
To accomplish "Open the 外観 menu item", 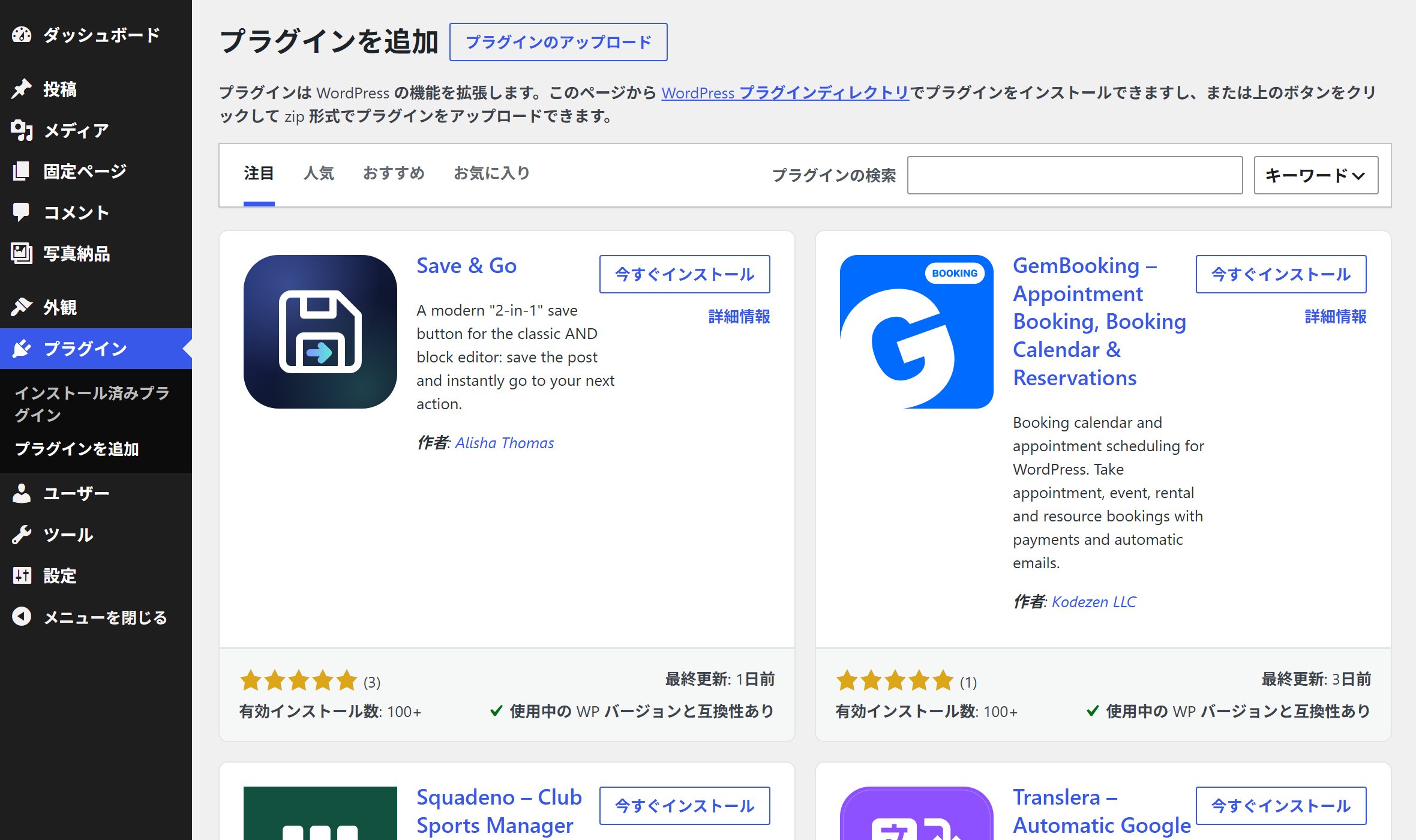I will click(x=96, y=307).
